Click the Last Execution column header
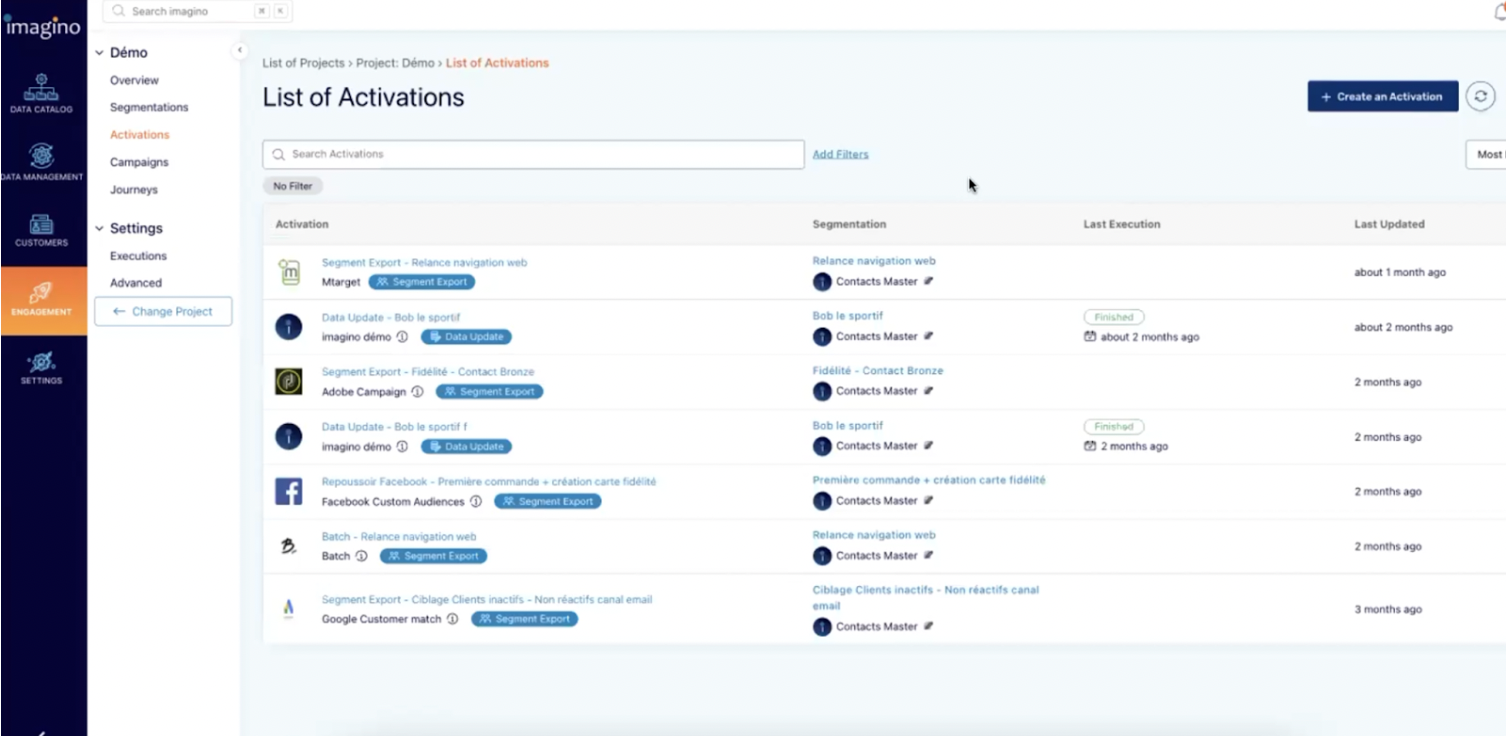Viewport: 1506px width, 736px height. pos(1122,224)
